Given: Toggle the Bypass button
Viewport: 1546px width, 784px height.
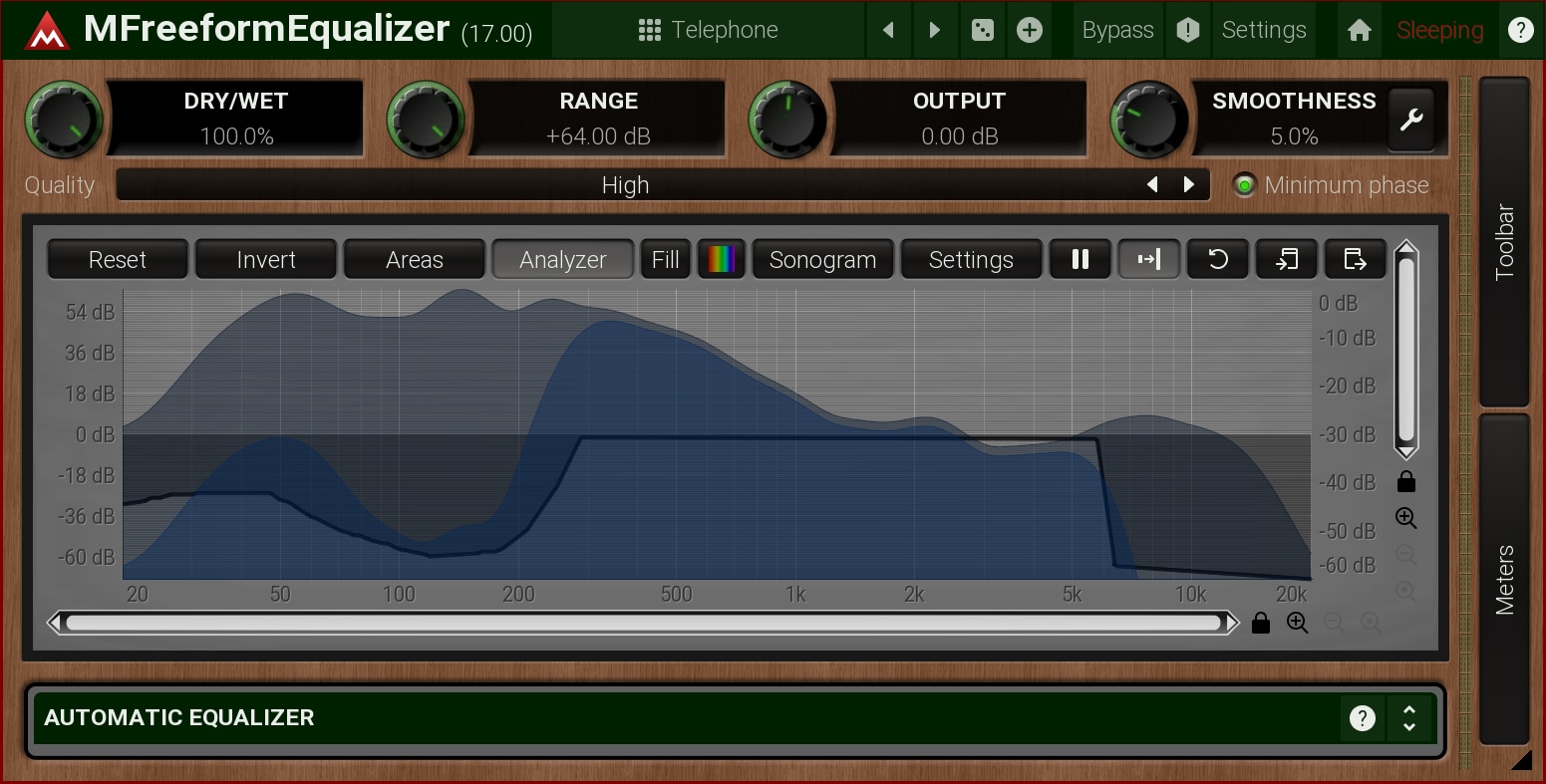Looking at the screenshot, I should coord(1117,30).
